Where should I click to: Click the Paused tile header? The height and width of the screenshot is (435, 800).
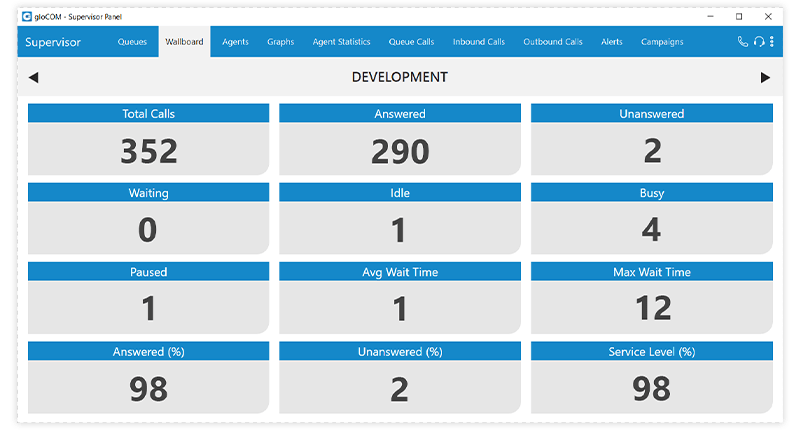point(148,272)
